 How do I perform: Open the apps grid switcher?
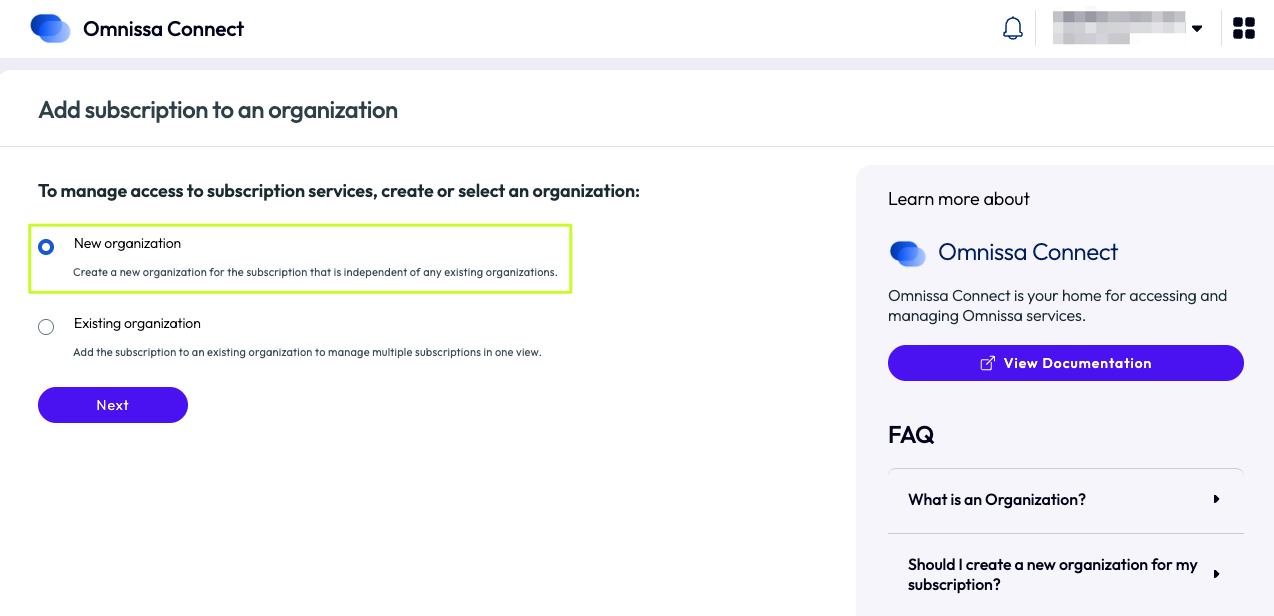coord(1243,28)
